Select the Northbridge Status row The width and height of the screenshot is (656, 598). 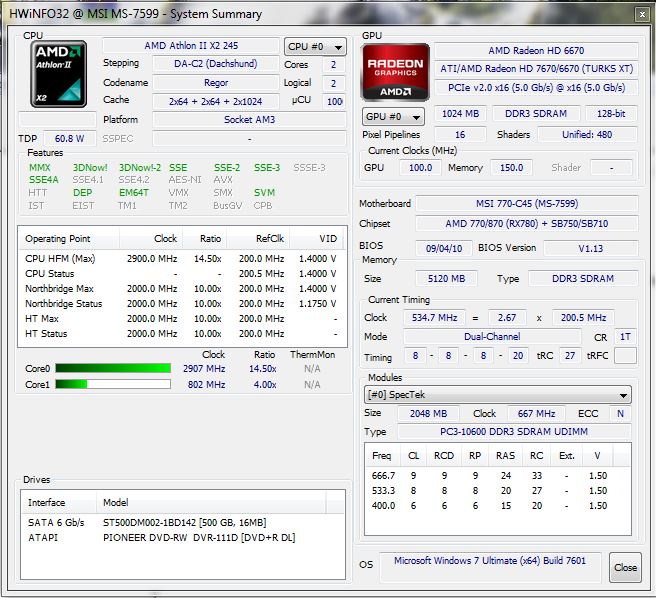(183, 303)
